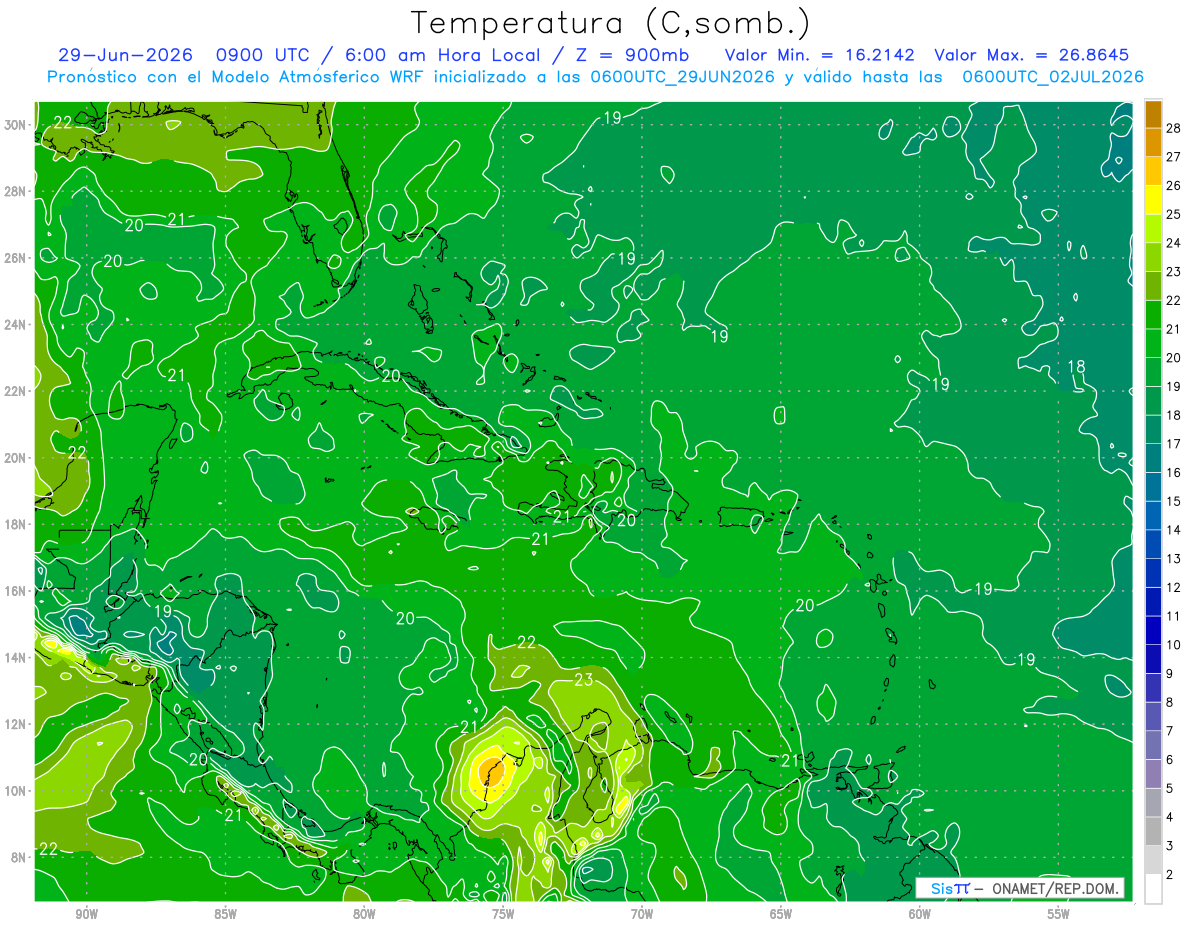Click "Pronóstico con el Modelo Atmósferico WRF" text

(x=237, y=77)
